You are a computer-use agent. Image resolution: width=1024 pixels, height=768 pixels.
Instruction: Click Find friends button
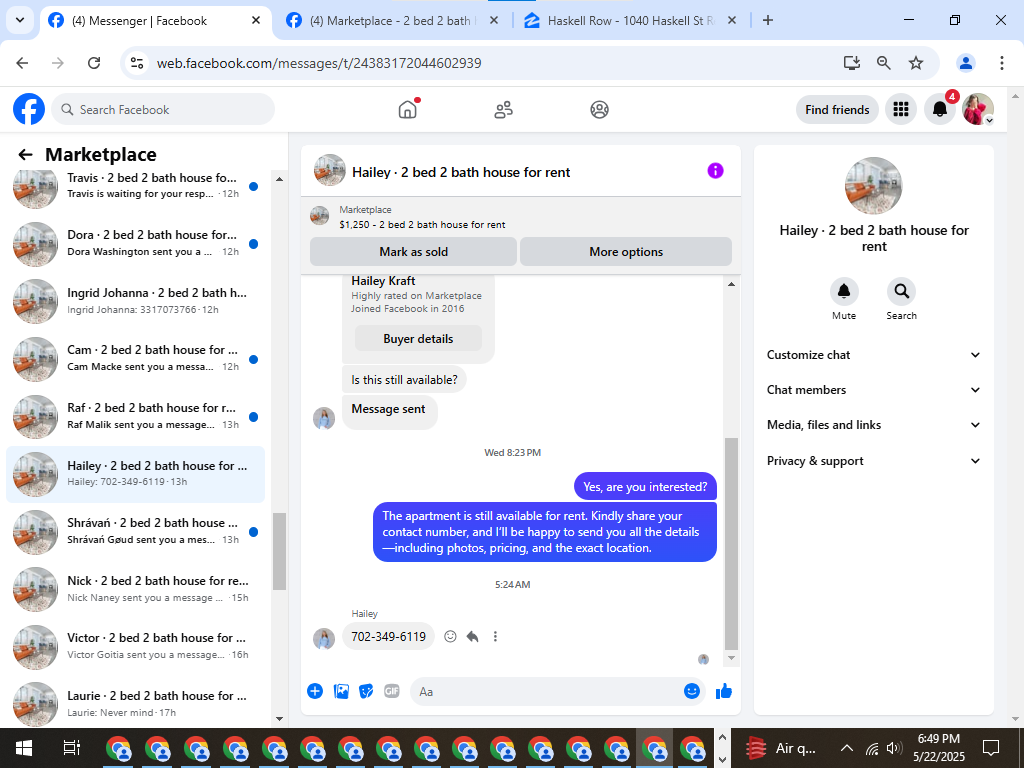click(x=837, y=110)
